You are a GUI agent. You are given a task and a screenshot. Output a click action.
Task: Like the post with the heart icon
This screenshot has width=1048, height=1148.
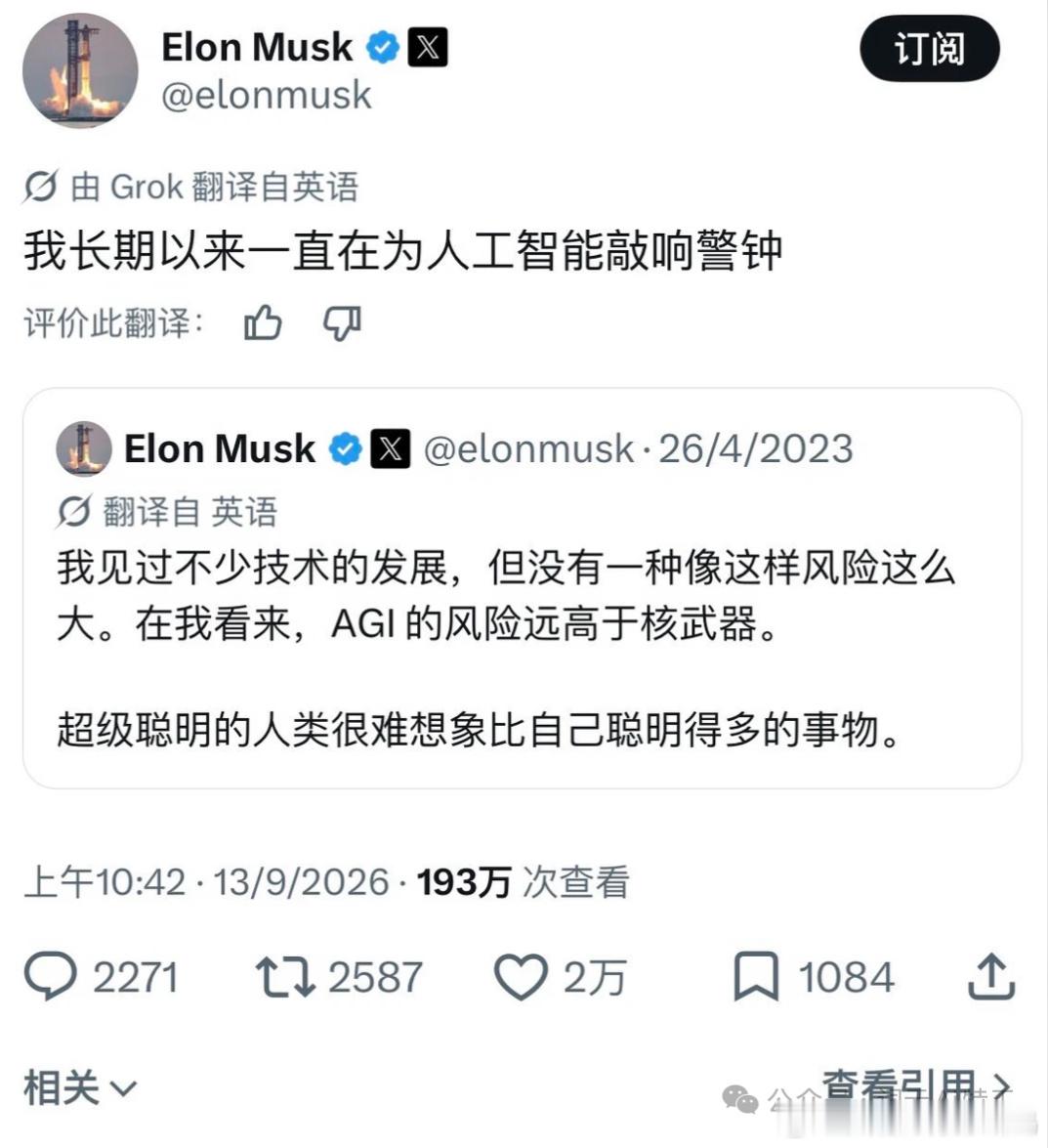pos(522,977)
